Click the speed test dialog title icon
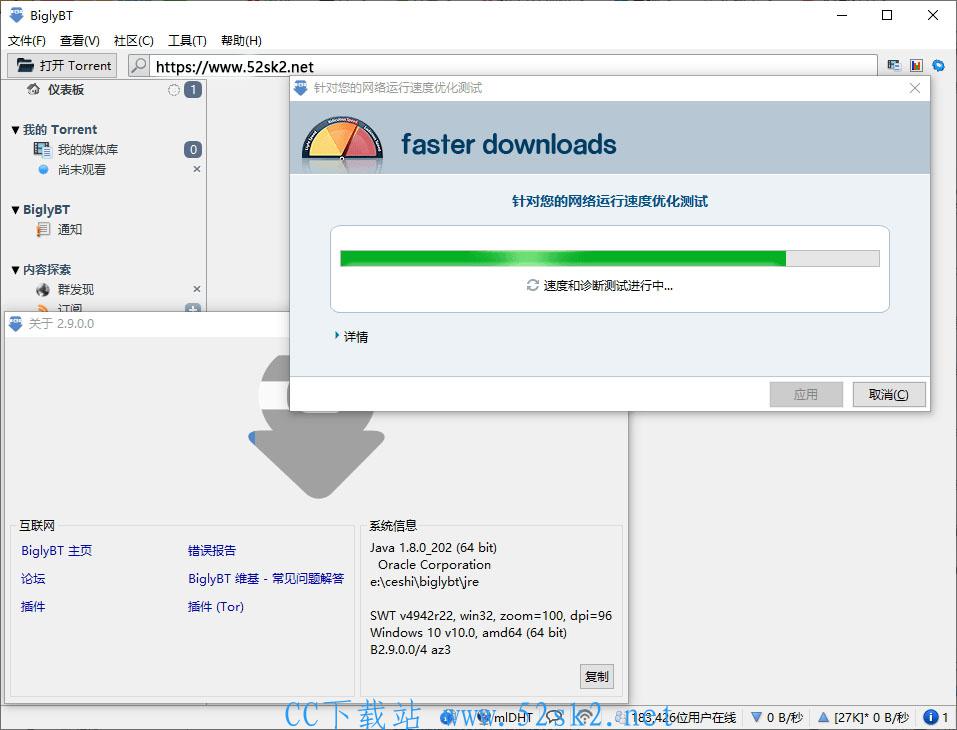Screen dimensions: 957x730 coord(301,88)
